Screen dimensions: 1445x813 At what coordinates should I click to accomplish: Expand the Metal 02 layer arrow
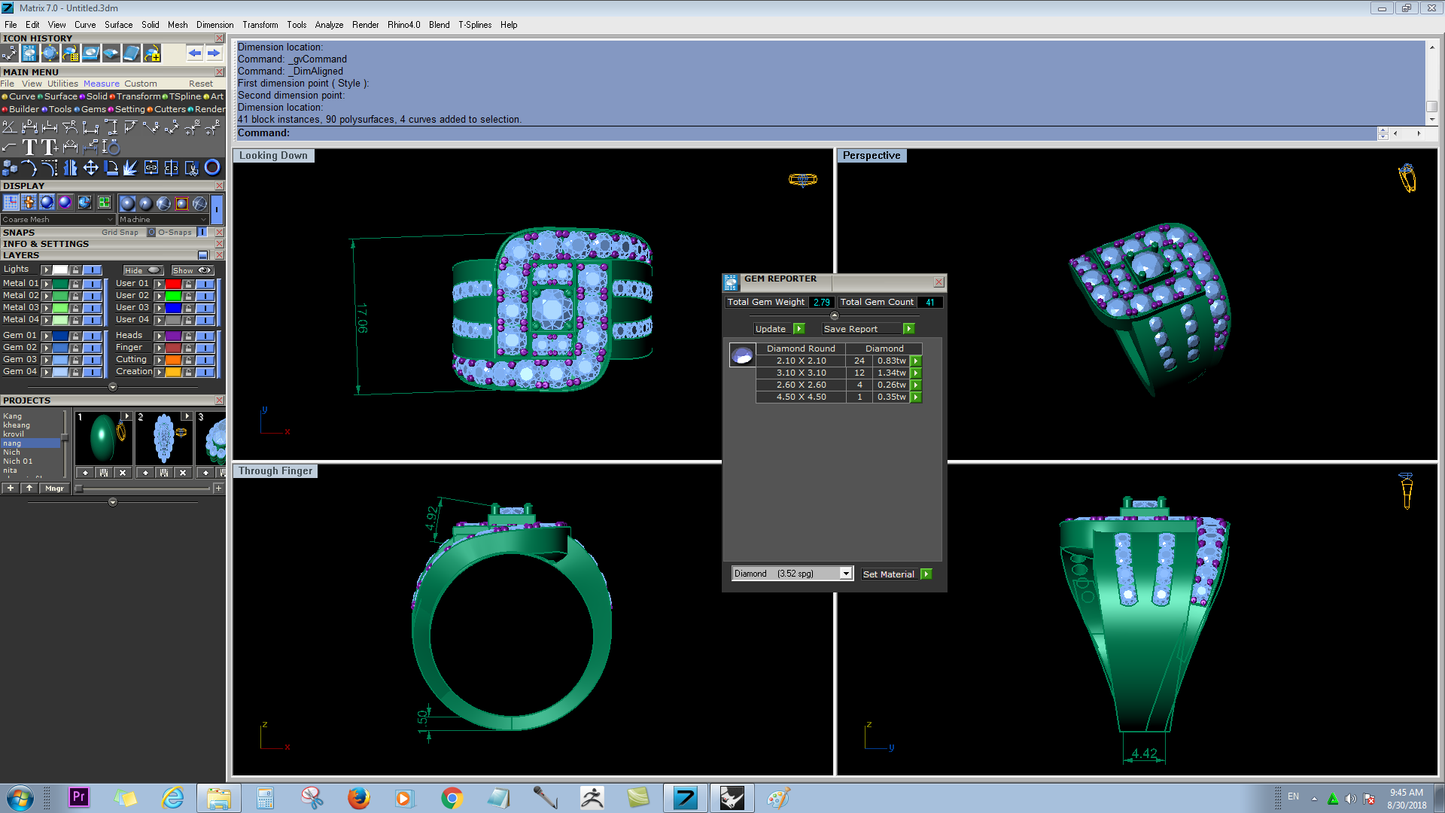click(45, 295)
